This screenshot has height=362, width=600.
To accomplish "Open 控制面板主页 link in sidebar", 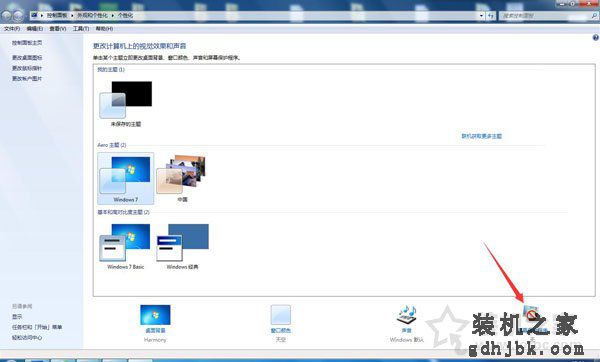I will (x=27, y=43).
